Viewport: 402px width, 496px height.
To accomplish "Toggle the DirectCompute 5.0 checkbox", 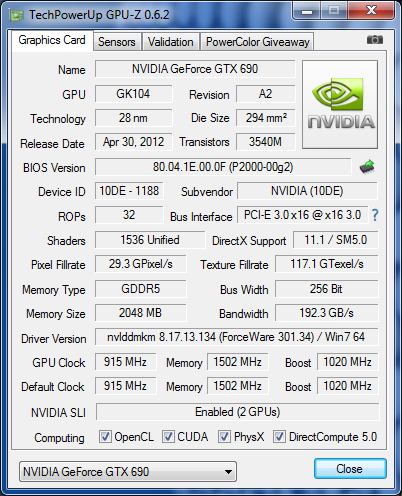I will click(x=279, y=436).
